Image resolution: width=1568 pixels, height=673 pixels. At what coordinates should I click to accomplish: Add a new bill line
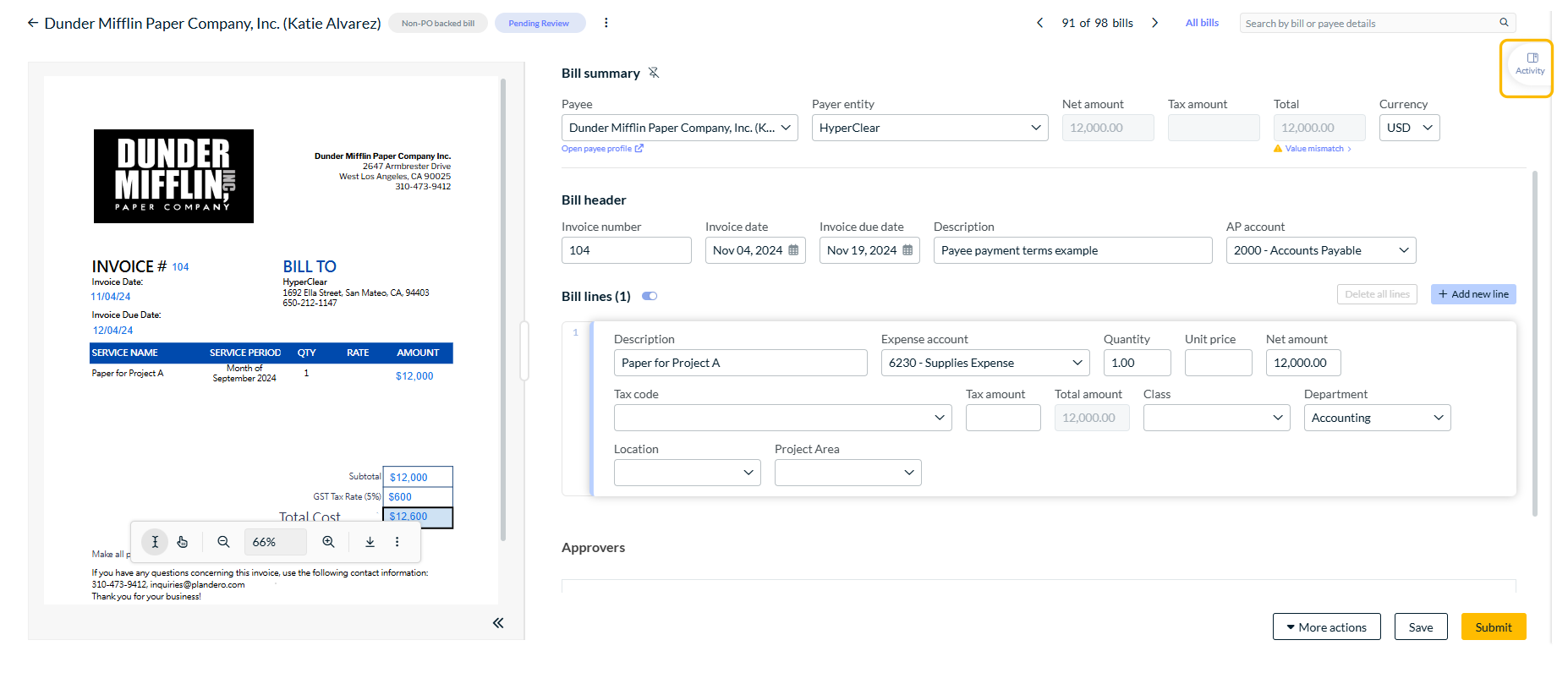click(1473, 294)
